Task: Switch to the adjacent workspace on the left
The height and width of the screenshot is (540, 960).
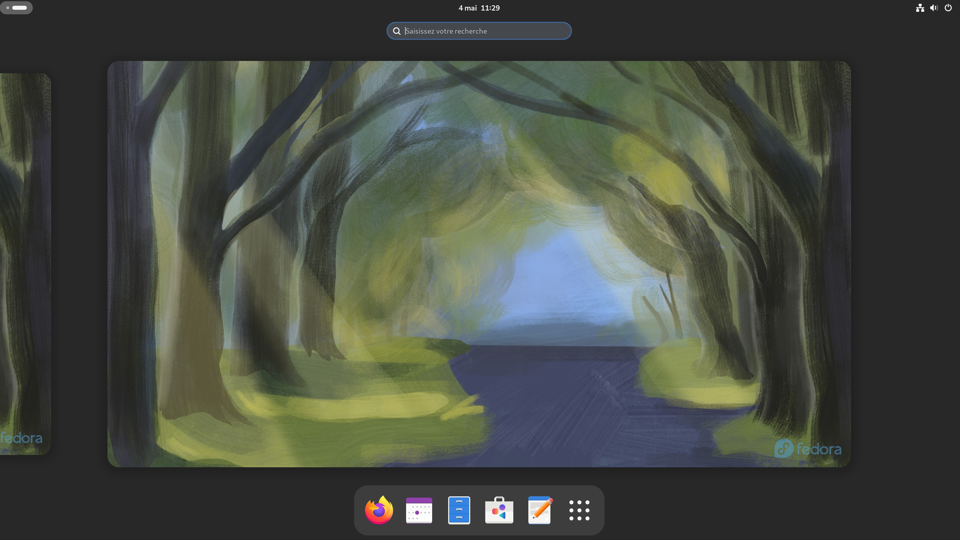Action: coord(24,264)
